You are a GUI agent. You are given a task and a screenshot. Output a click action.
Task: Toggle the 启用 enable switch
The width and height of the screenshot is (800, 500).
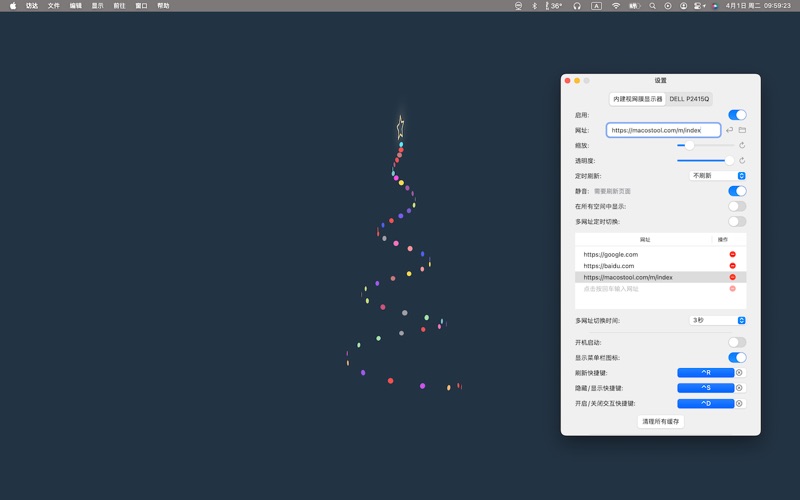tap(737, 115)
